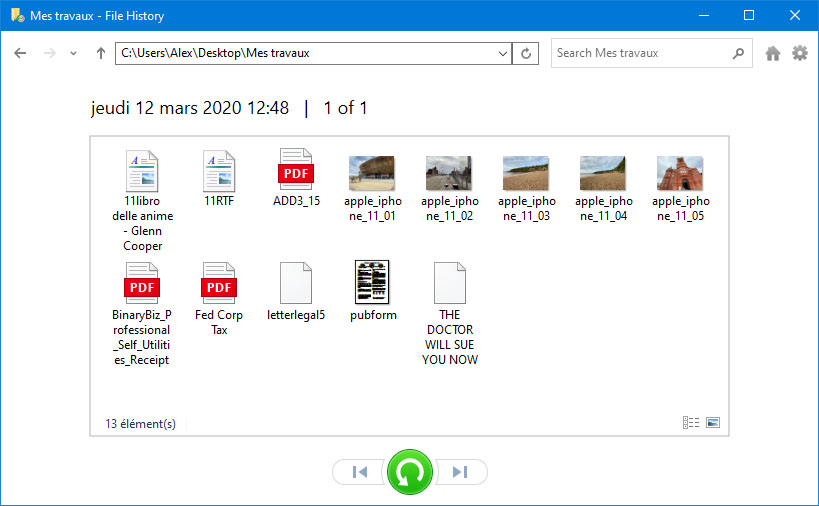Go to next version

click(x=460, y=472)
